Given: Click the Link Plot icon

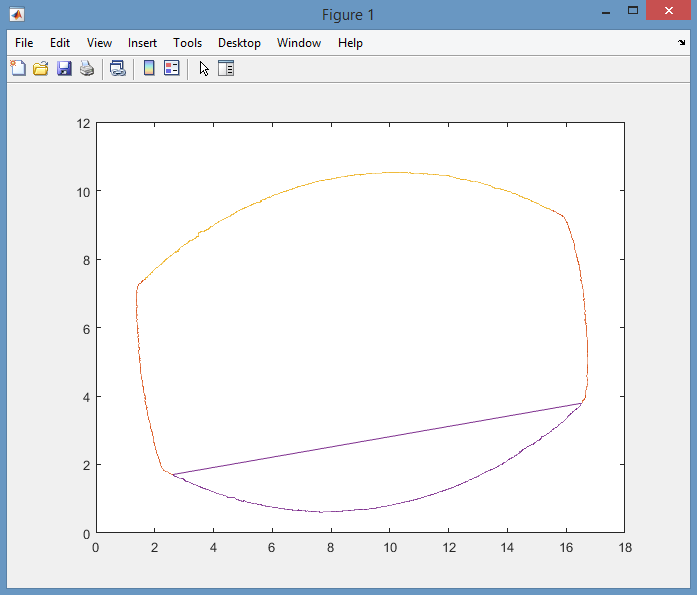Looking at the screenshot, I should pos(117,69).
